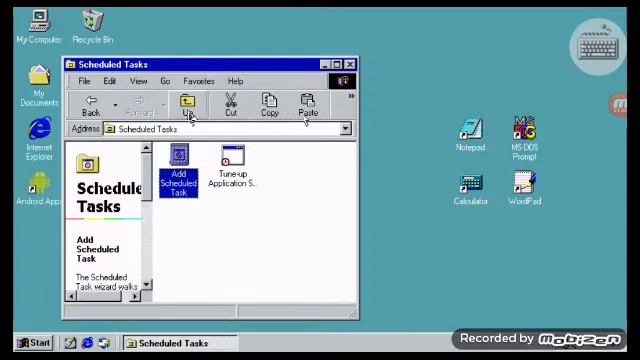Screen dimensions: 640x360
Task: Open the View menu
Action: 138,81
